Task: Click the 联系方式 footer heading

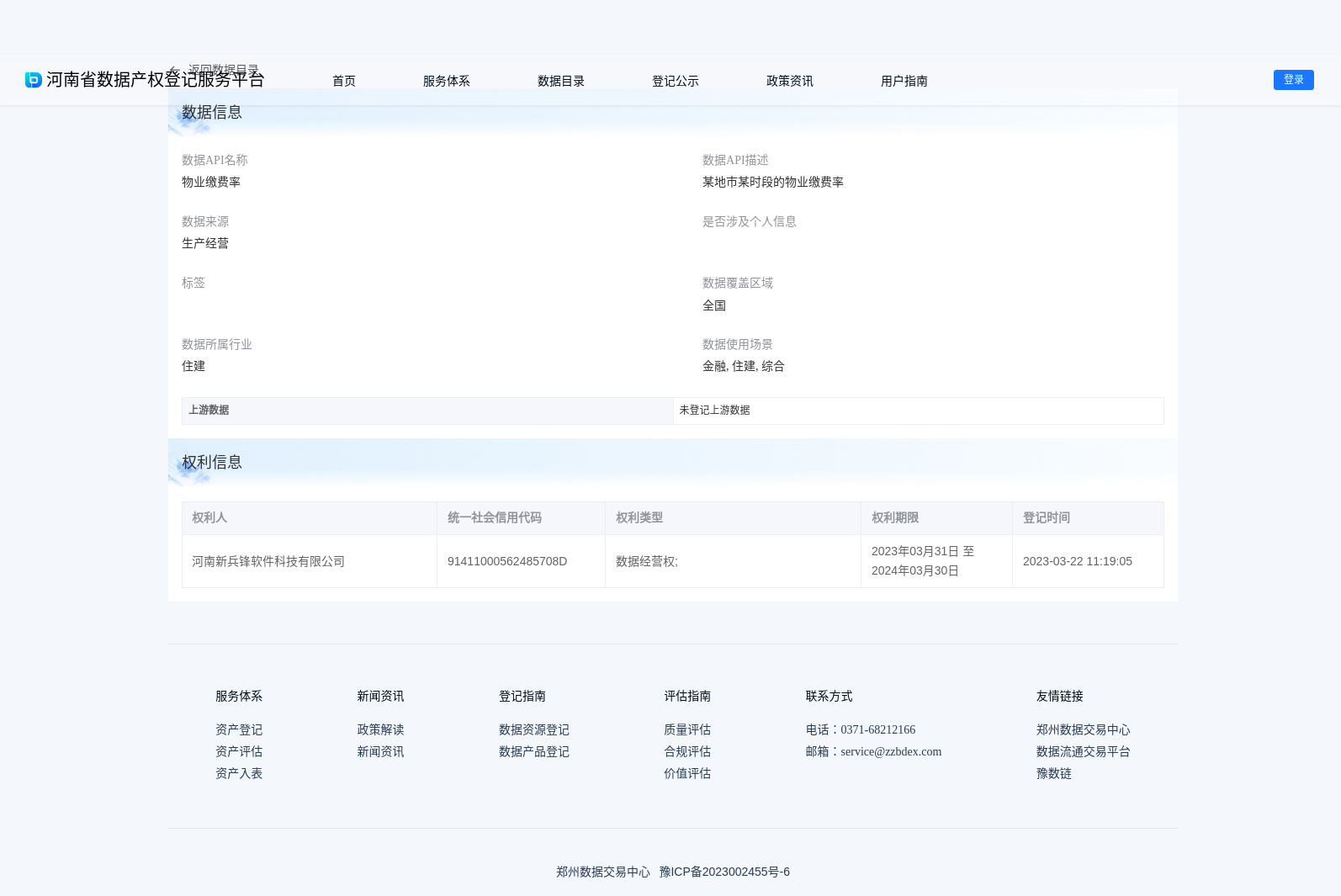Action: pos(829,696)
